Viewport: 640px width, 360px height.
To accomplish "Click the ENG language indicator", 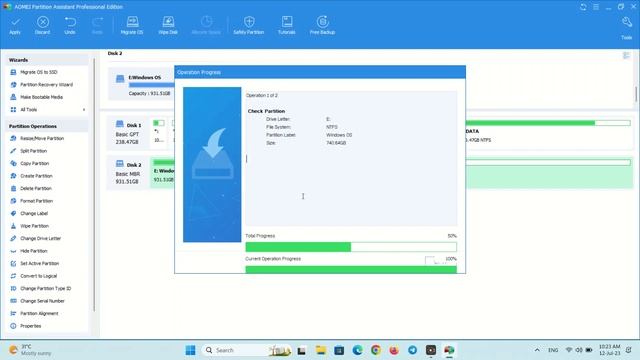I will coord(553,350).
